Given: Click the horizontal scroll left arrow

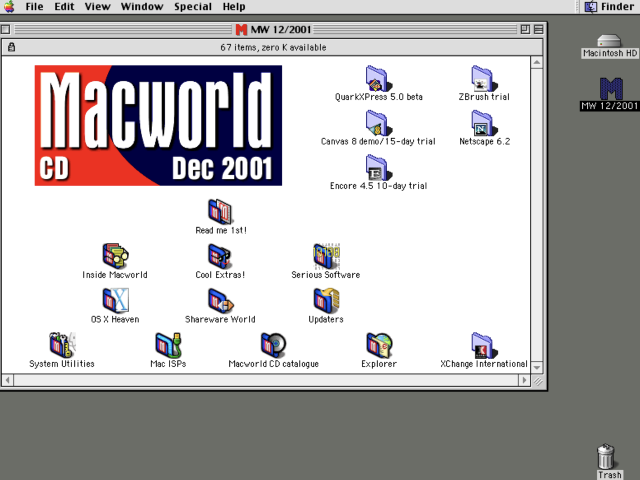Looking at the screenshot, I should (x=7, y=380).
